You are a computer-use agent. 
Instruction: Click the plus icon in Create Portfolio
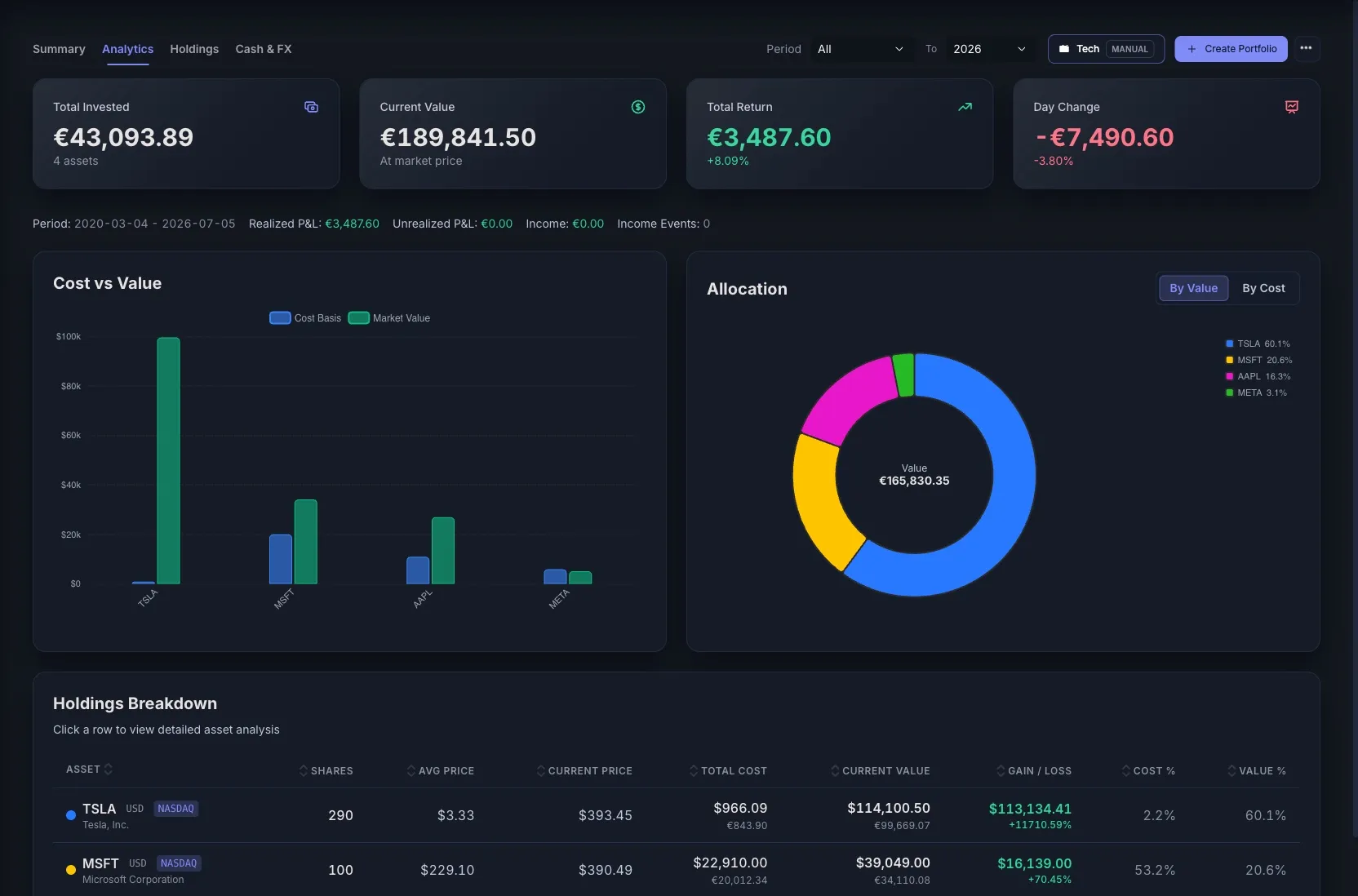[x=1192, y=49]
